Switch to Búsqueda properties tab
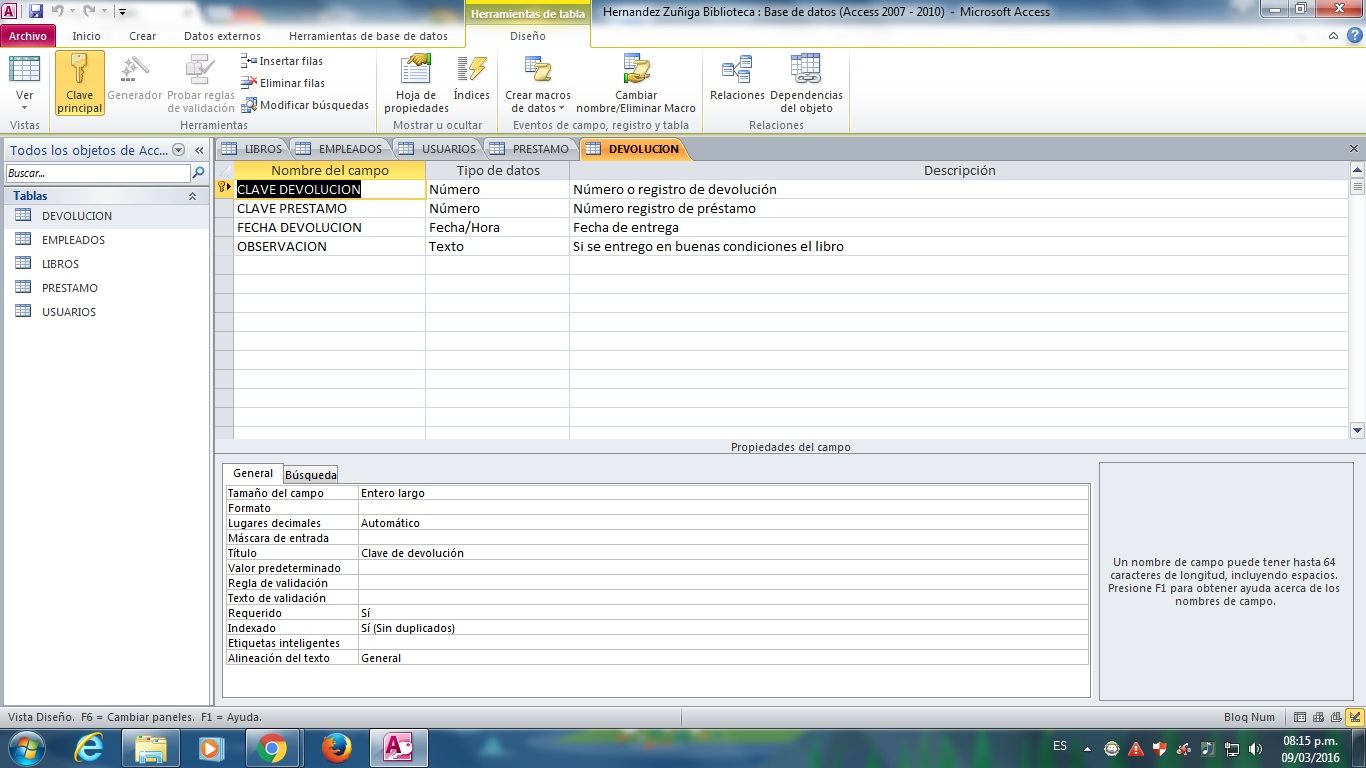Screen dimensions: 1366x768 pyautogui.click(x=311, y=475)
